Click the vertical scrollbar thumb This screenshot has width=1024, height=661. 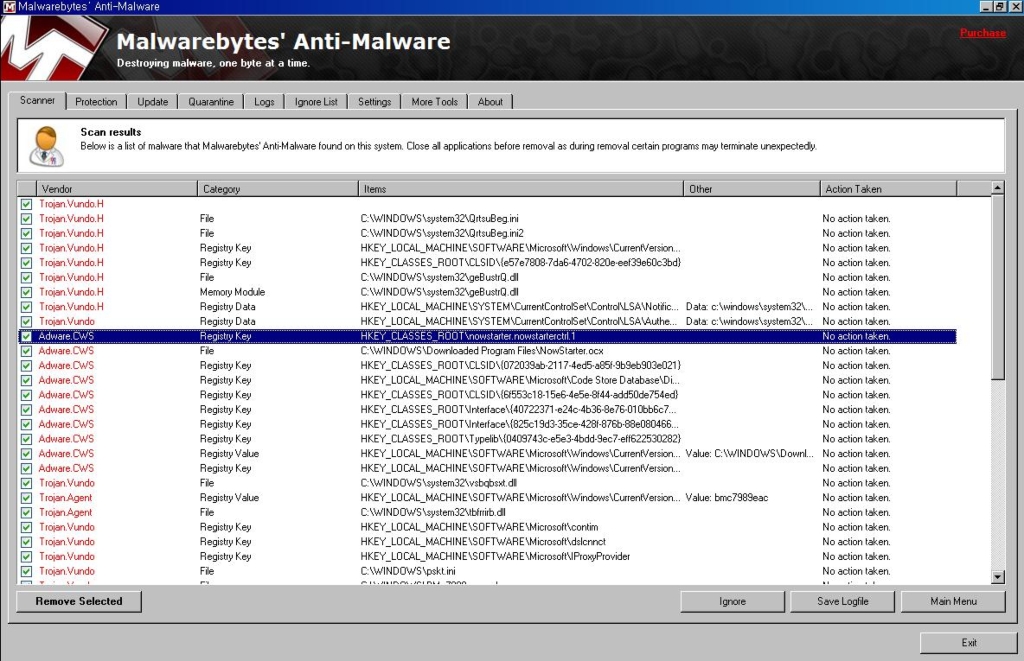(x=997, y=287)
